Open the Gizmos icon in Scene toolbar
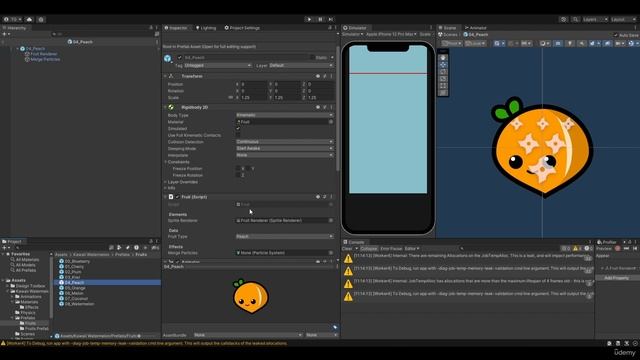The height and width of the screenshot is (360, 640). (631, 43)
